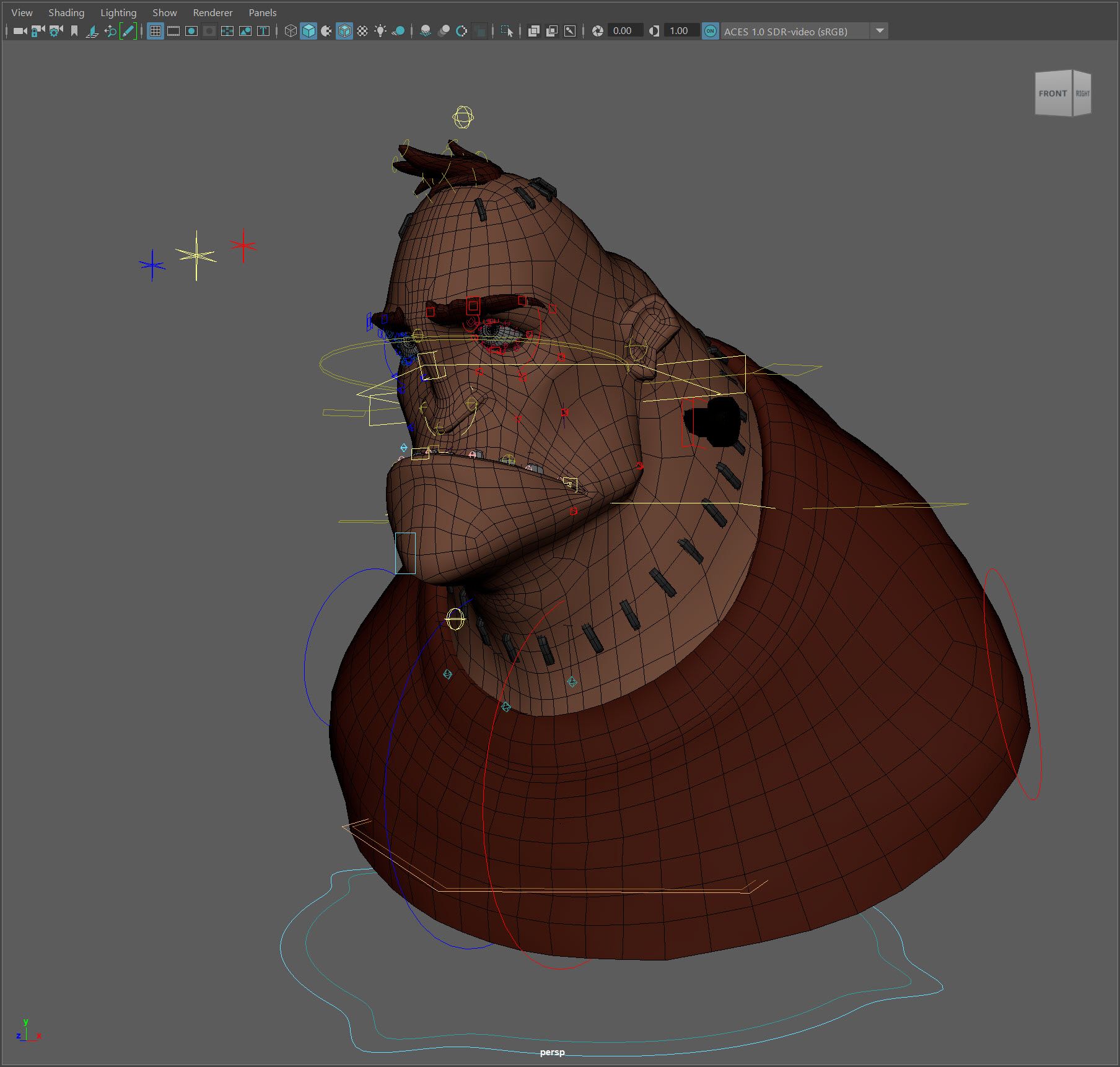Select the yellow sphere control above the head
1120x1067 pixels.
[x=463, y=116]
